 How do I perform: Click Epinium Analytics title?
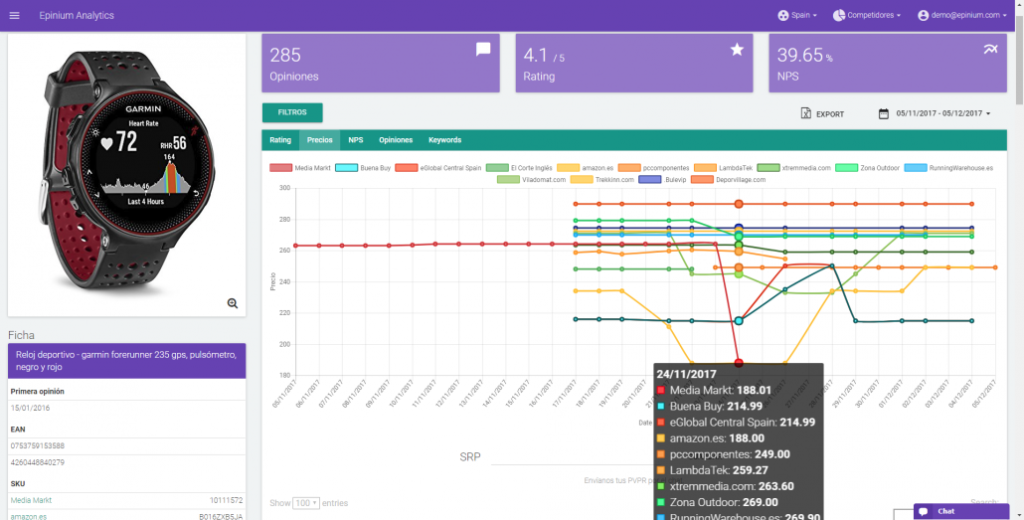click(76, 15)
